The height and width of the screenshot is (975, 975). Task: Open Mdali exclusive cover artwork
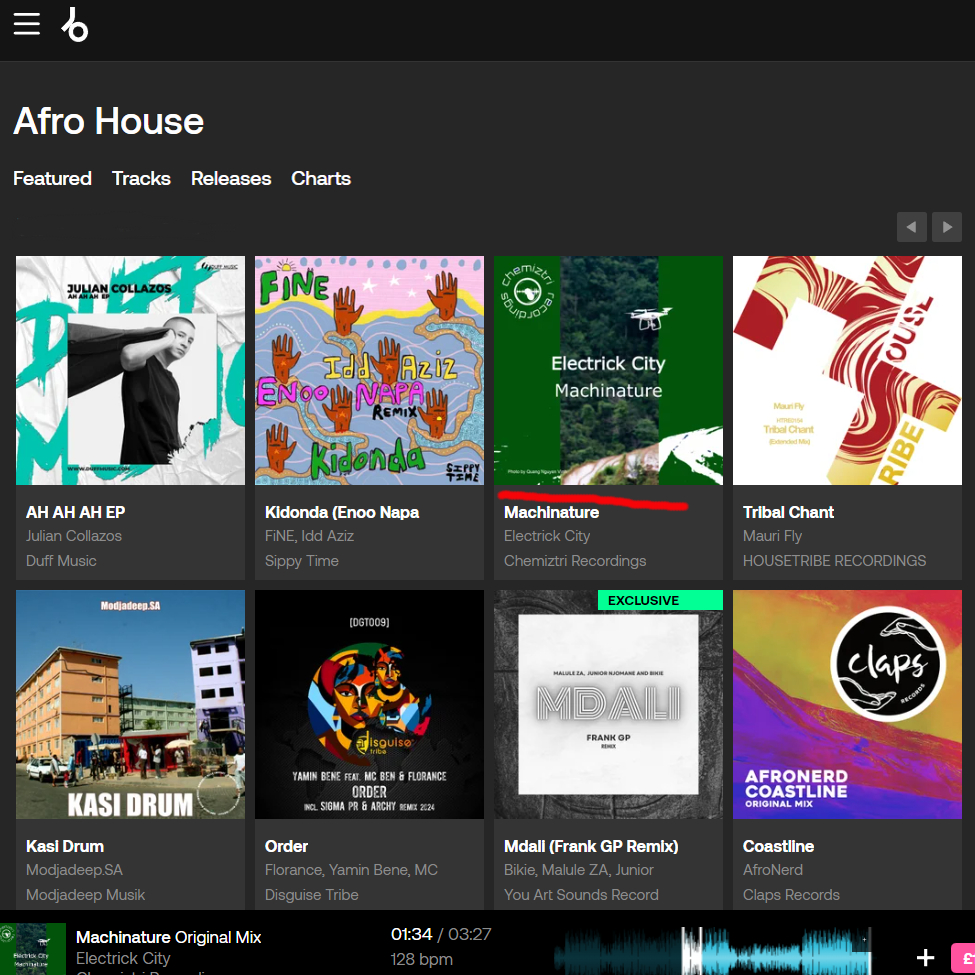(x=608, y=705)
